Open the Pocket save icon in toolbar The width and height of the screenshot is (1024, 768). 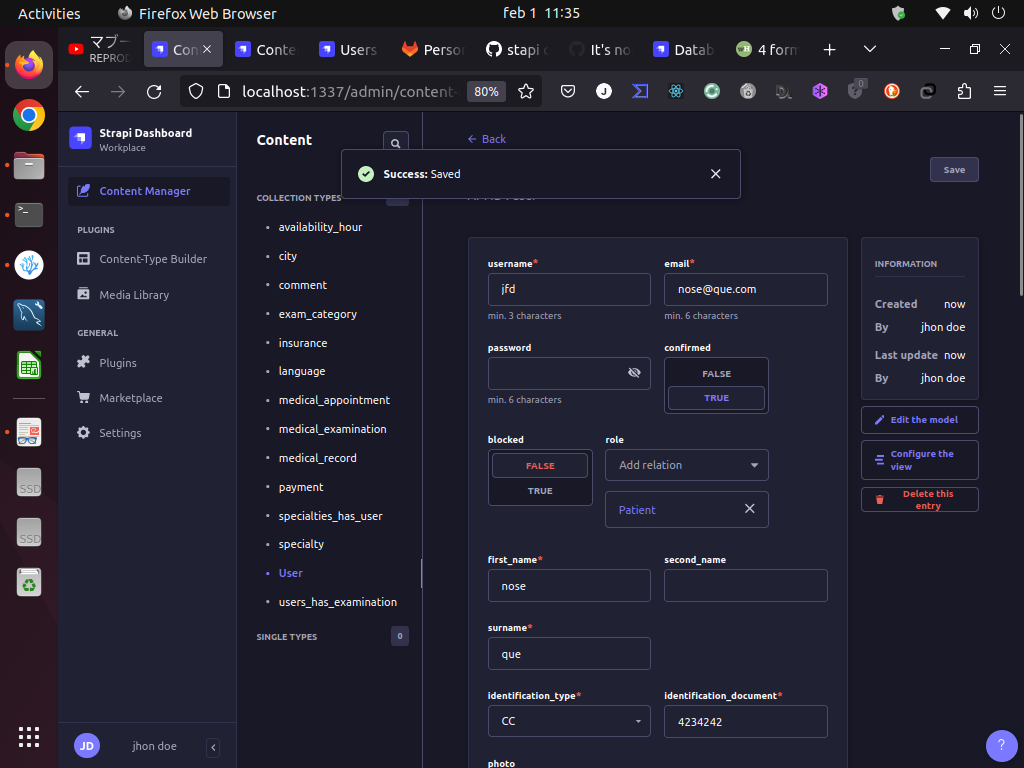pos(568,91)
